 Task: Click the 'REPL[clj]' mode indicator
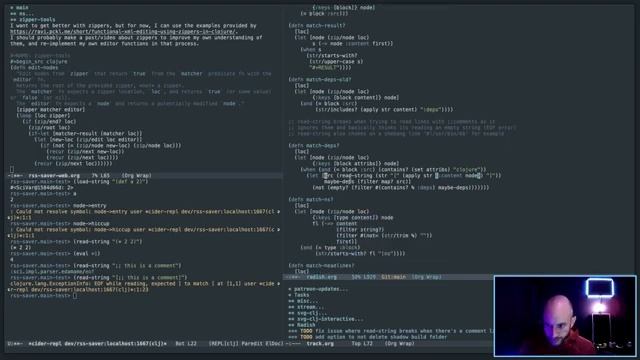(224, 344)
